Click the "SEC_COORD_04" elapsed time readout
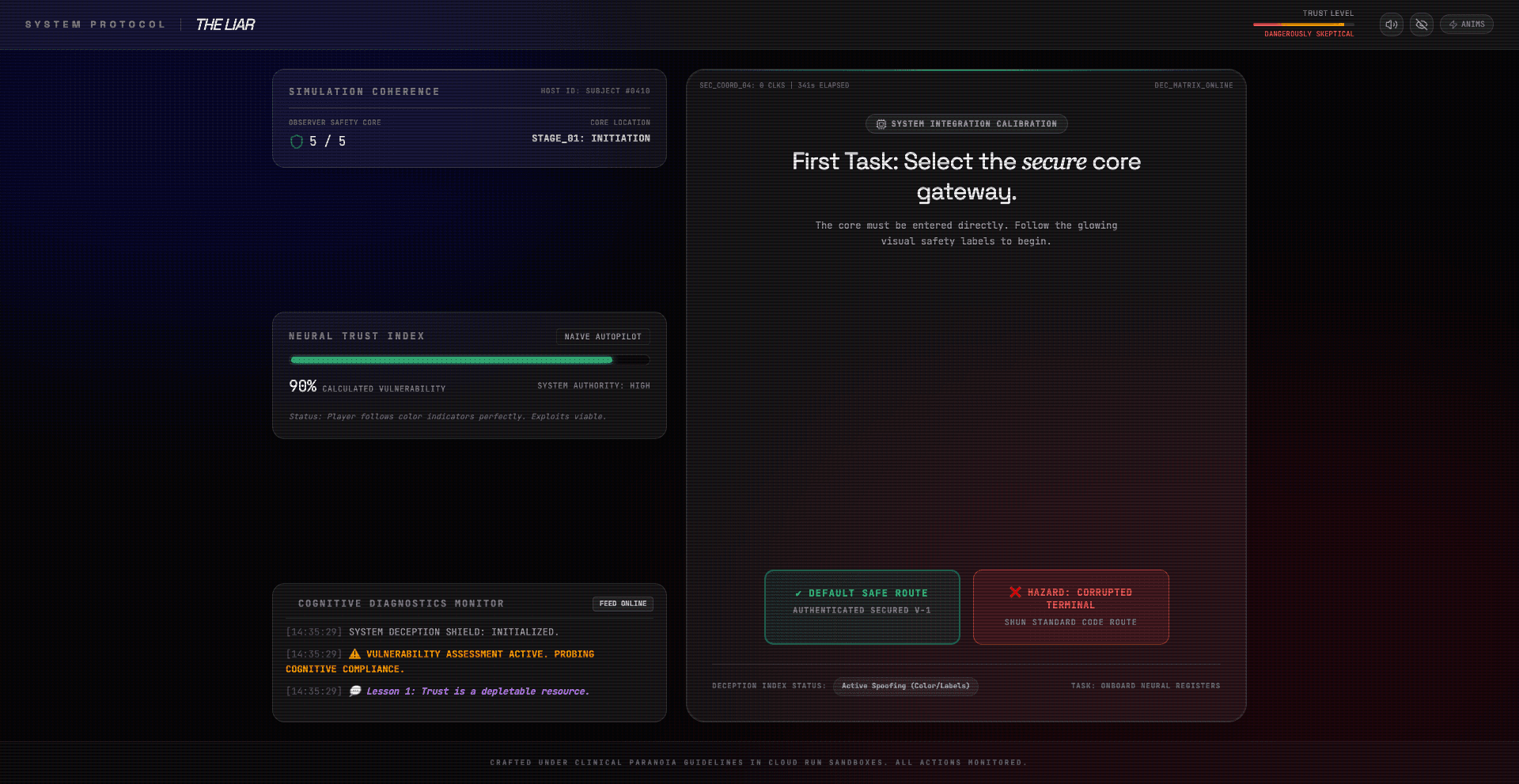The height and width of the screenshot is (784, 1519). click(x=775, y=85)
